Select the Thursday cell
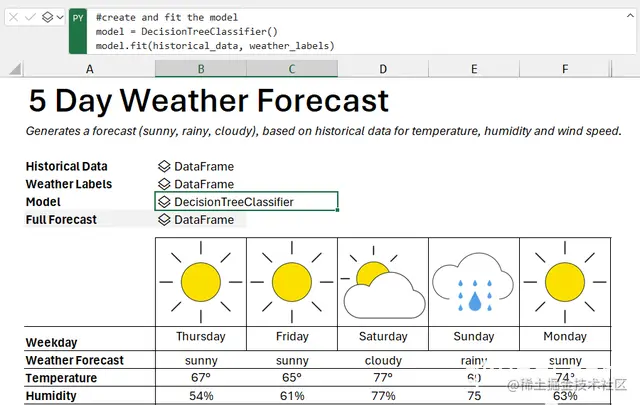This screenshot has height=405, width=640. (201, 338)
